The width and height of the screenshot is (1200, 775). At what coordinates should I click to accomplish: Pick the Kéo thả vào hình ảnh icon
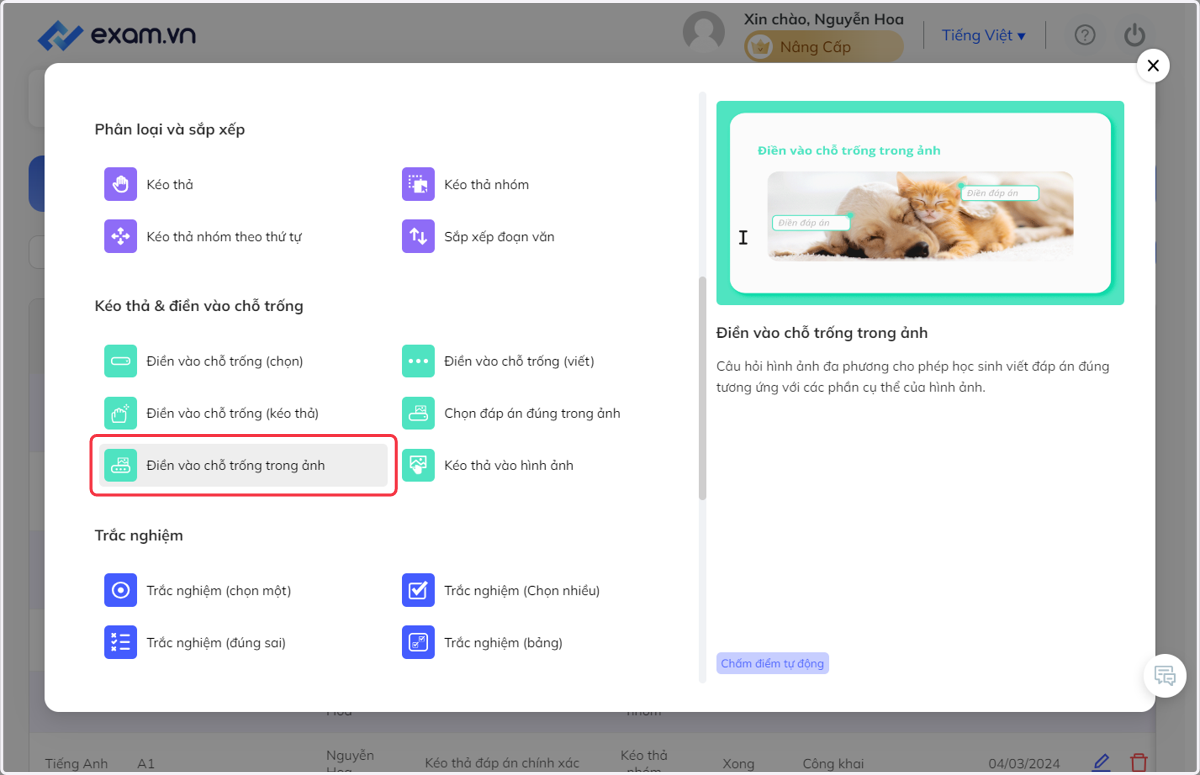tap(418, 465)
